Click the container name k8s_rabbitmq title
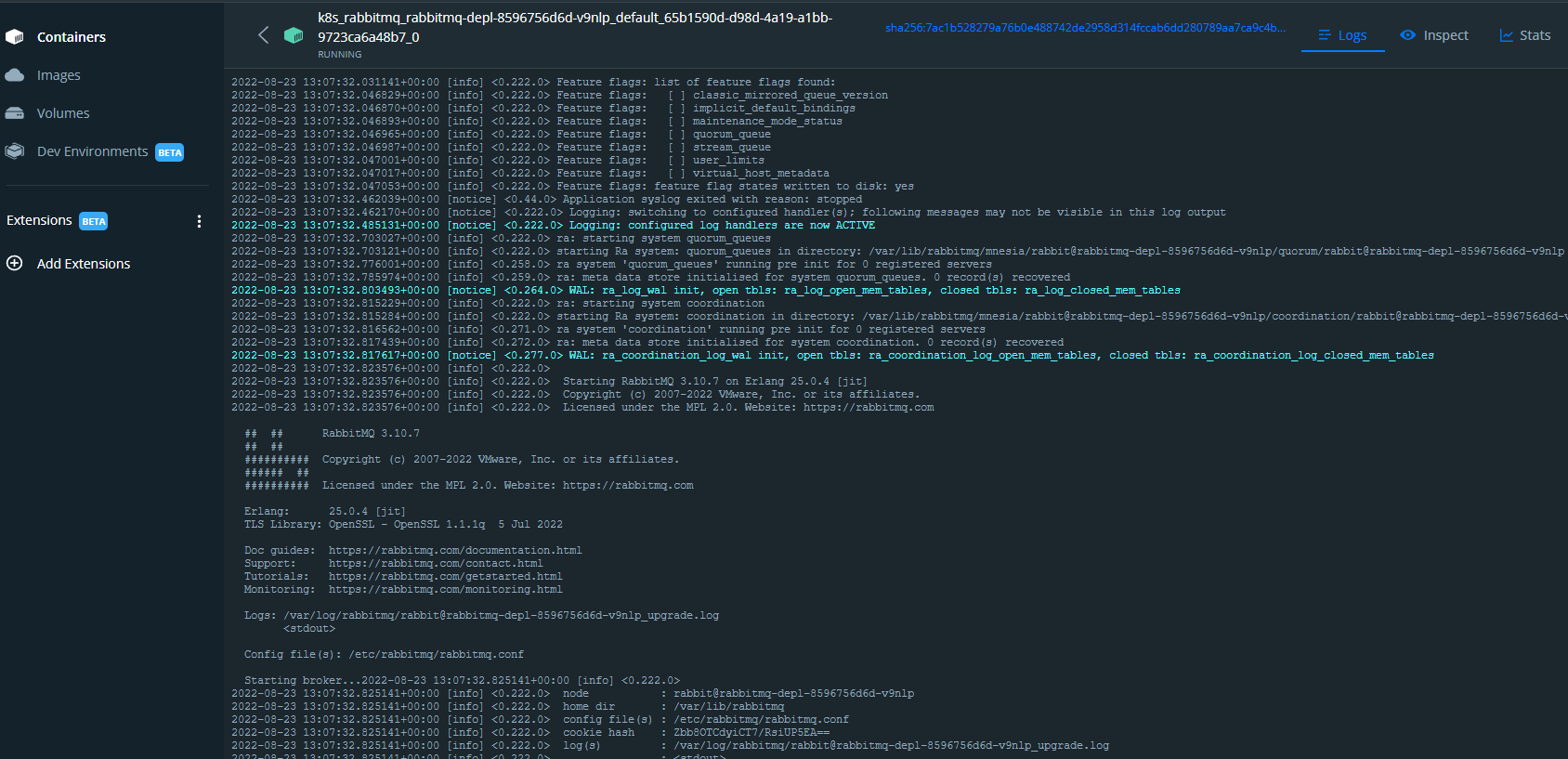Image resolution: width=1568 pixels, height=759 pixels. tap(575, 27)
